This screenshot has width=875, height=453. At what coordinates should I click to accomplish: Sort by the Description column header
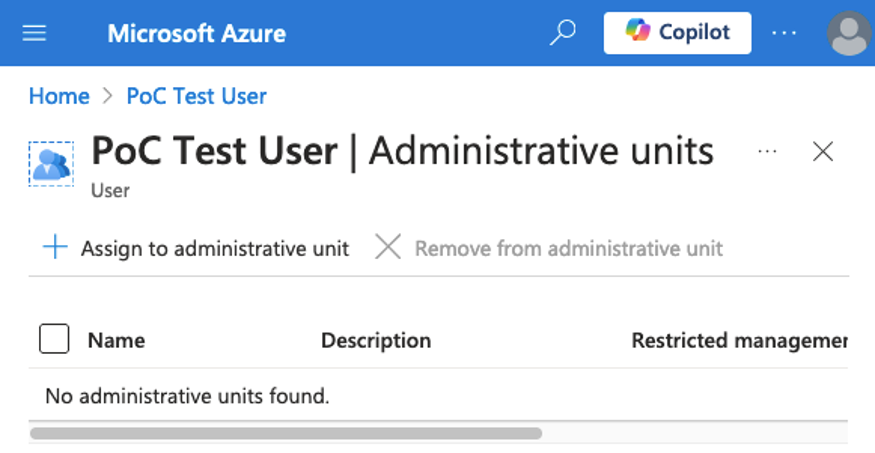click(x=376, y=340)
